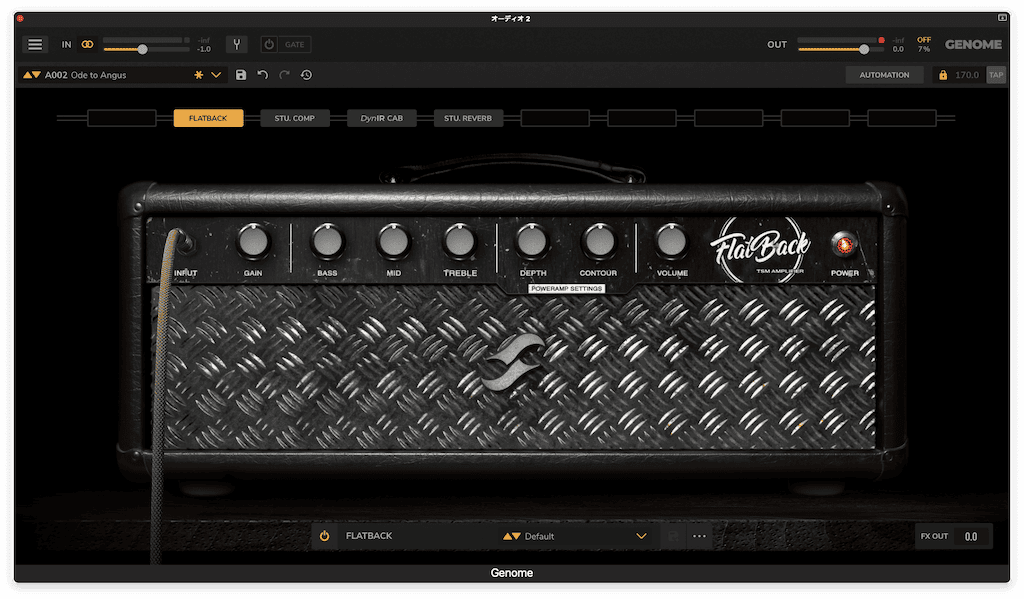Toggle the amp POWER switch
The image size is (1024, 599).
pos(844,244)
